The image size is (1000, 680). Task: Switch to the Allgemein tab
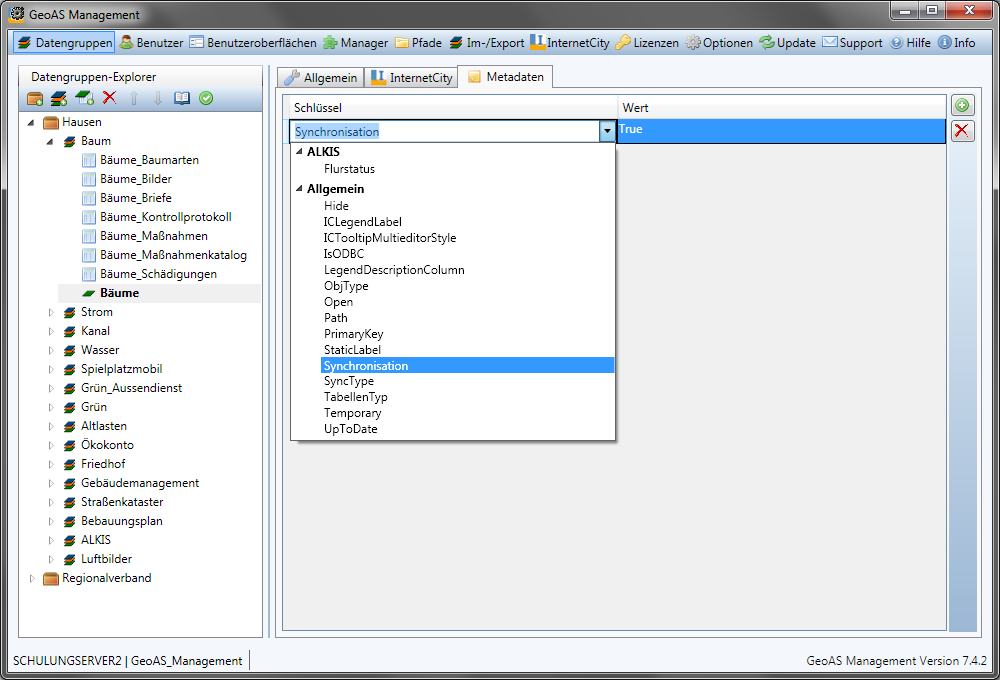pos(320,78)
